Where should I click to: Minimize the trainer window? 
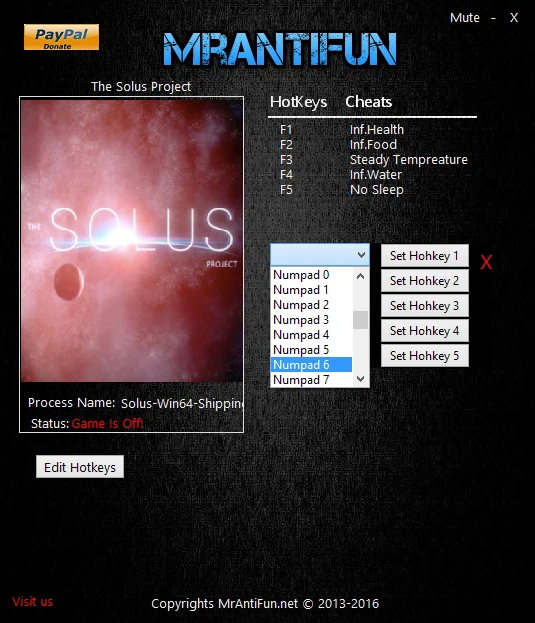[493, 18]
